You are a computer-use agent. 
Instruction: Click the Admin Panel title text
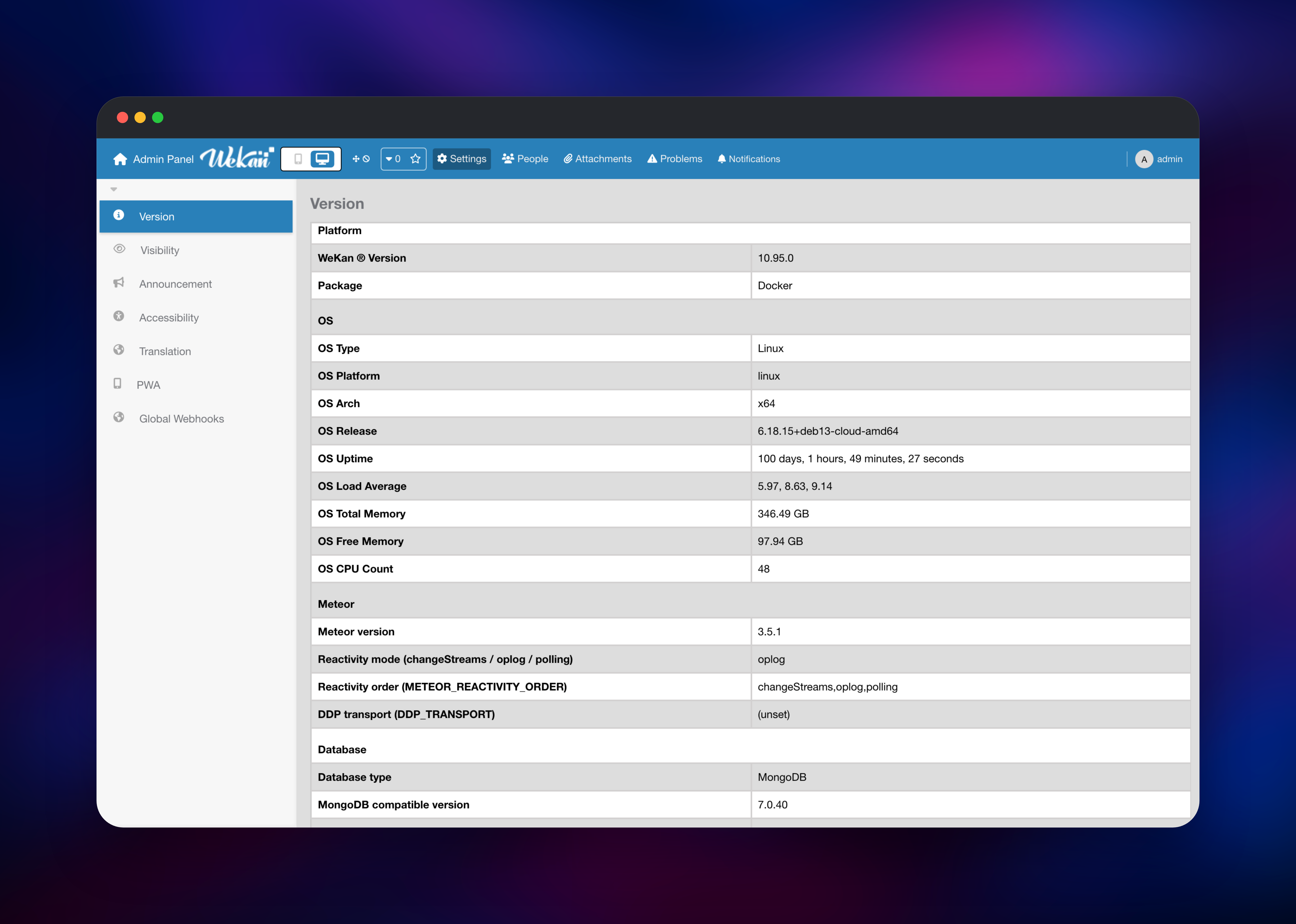pyautogui.click(x=163, y=159)
